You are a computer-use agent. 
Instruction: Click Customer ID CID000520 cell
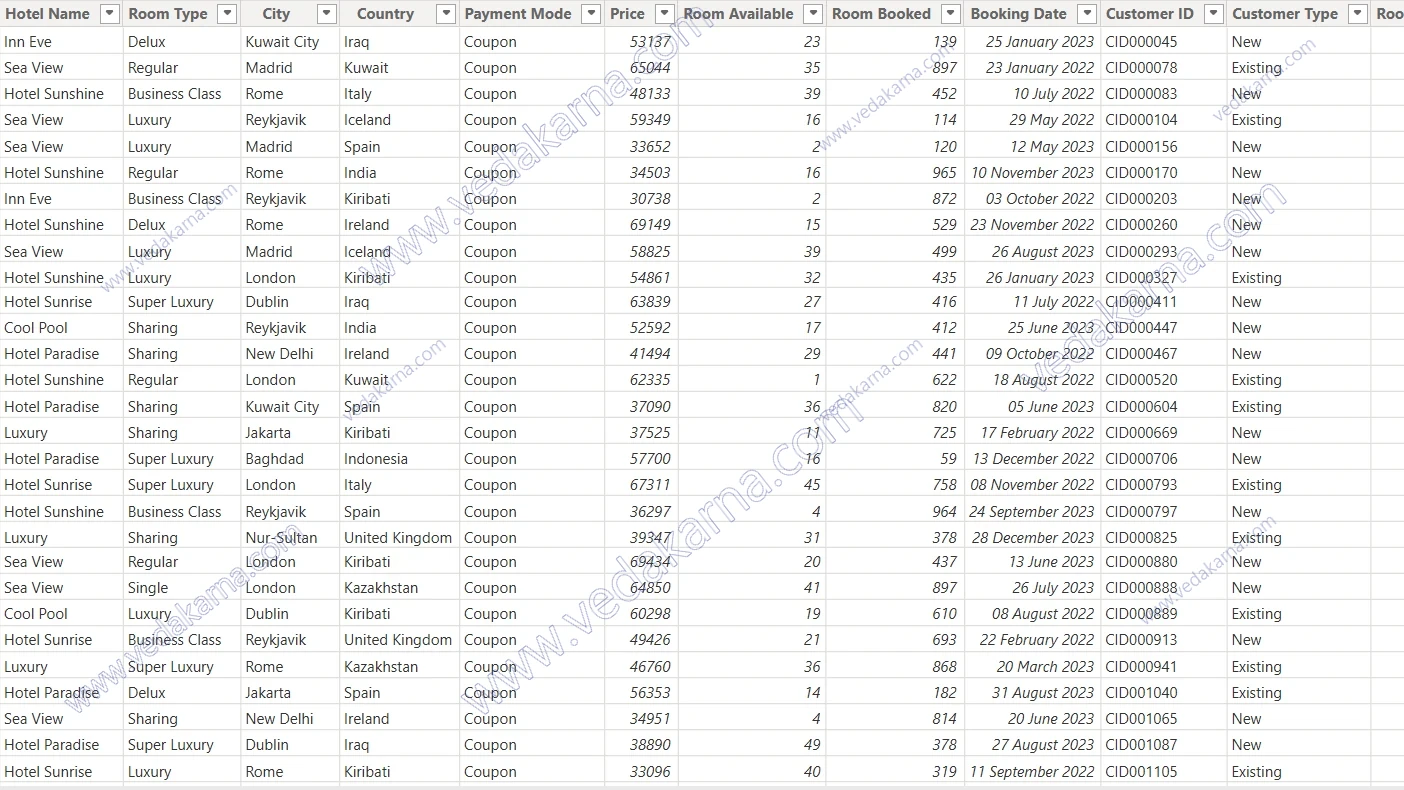coord(1141,380)
